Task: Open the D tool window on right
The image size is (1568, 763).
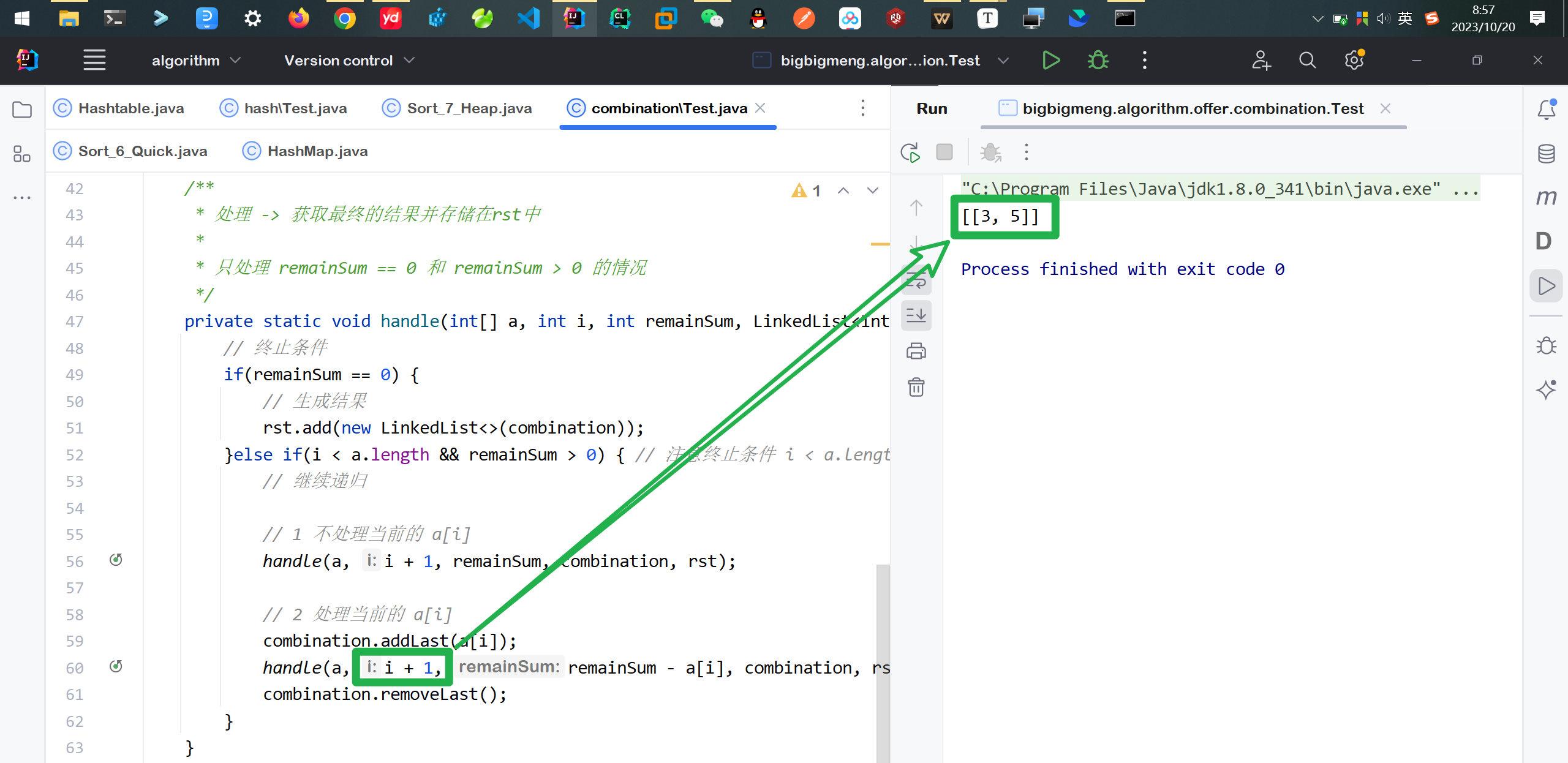Action: click(x=1543, y=241)
